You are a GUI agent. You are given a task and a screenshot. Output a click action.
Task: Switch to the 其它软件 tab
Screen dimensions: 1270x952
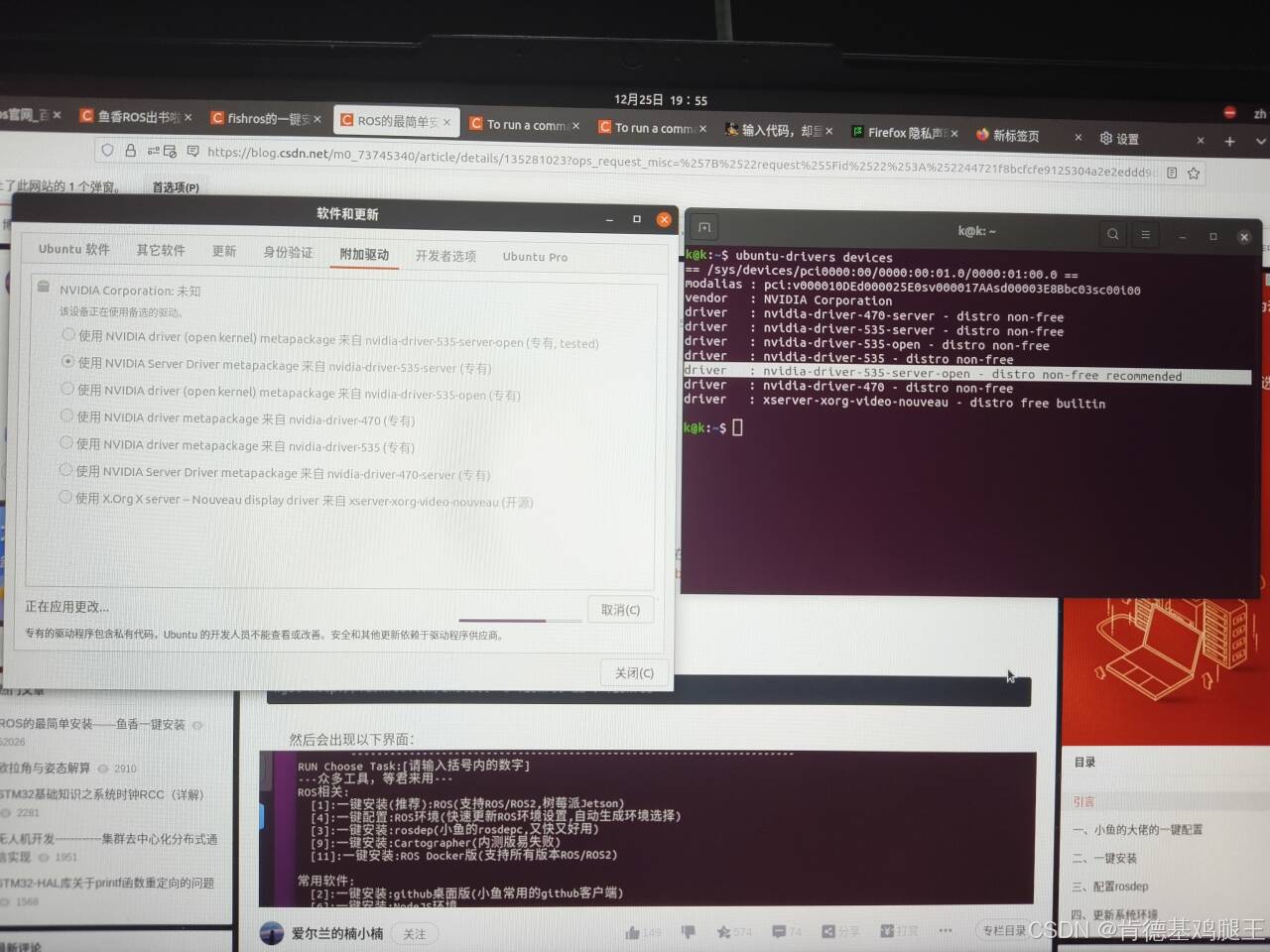pyautogui.click(x=161, y=250)
